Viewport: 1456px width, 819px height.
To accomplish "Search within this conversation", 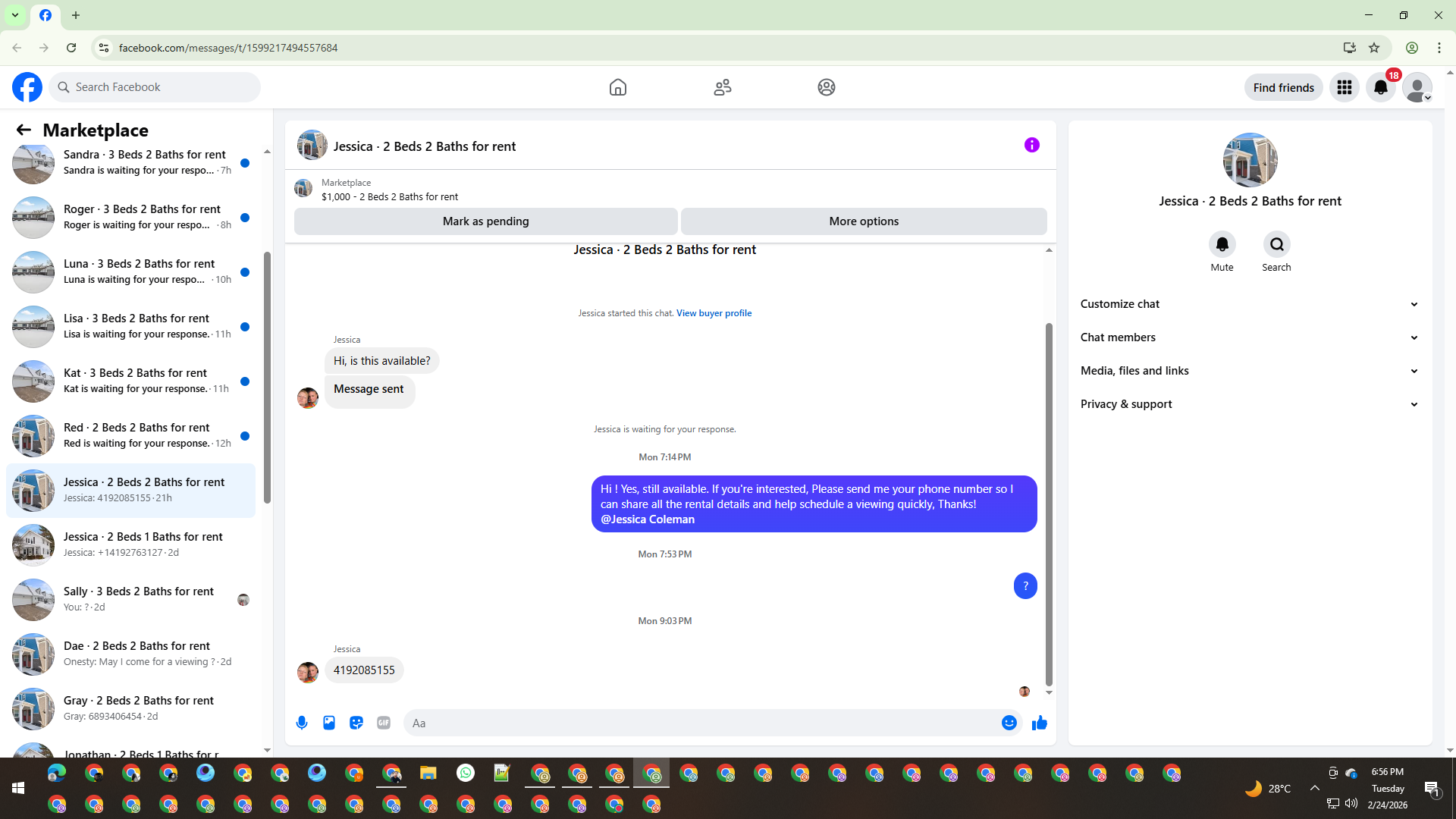I will (x=1276, y=245).
